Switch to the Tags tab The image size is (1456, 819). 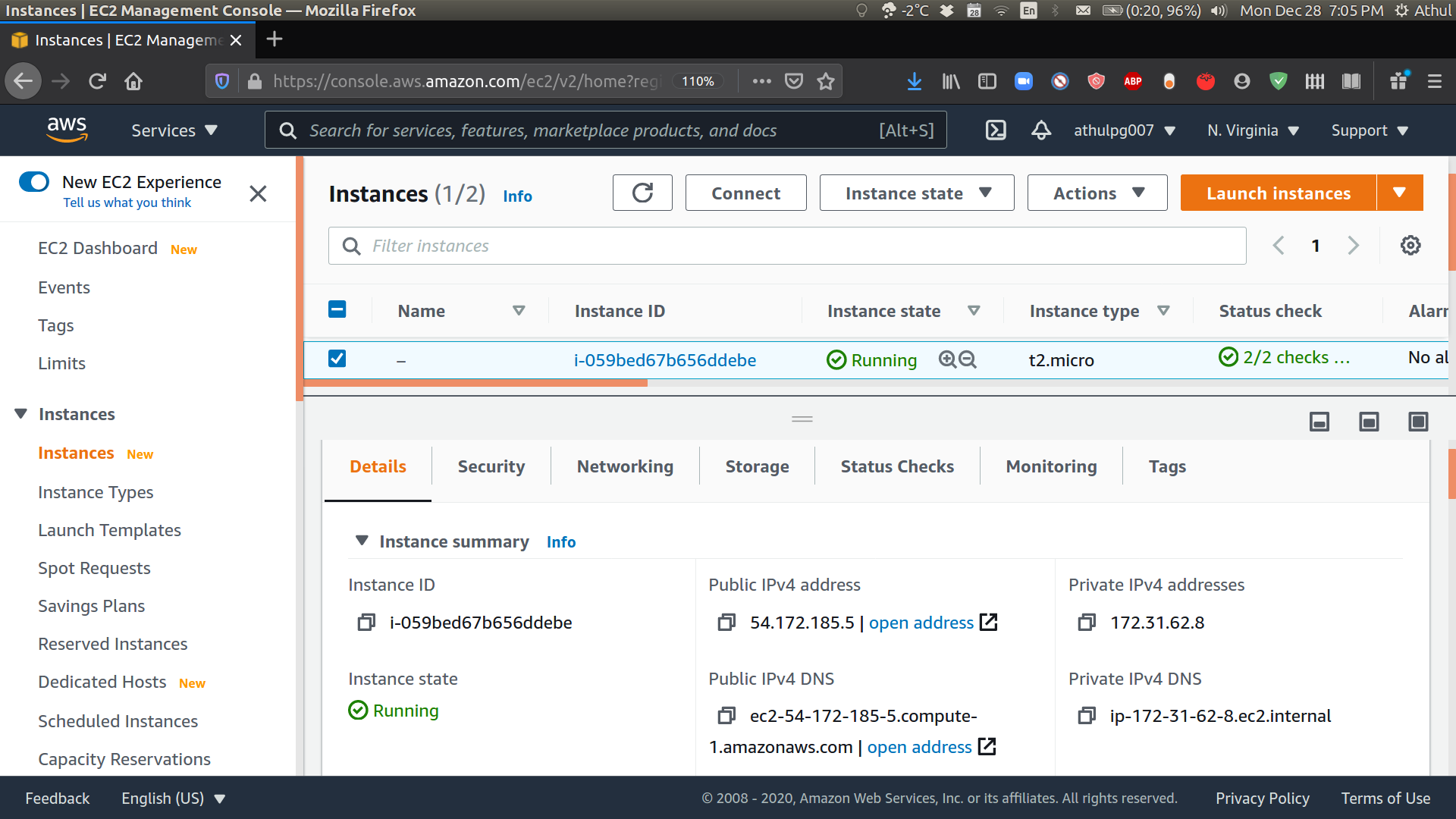1167,466
